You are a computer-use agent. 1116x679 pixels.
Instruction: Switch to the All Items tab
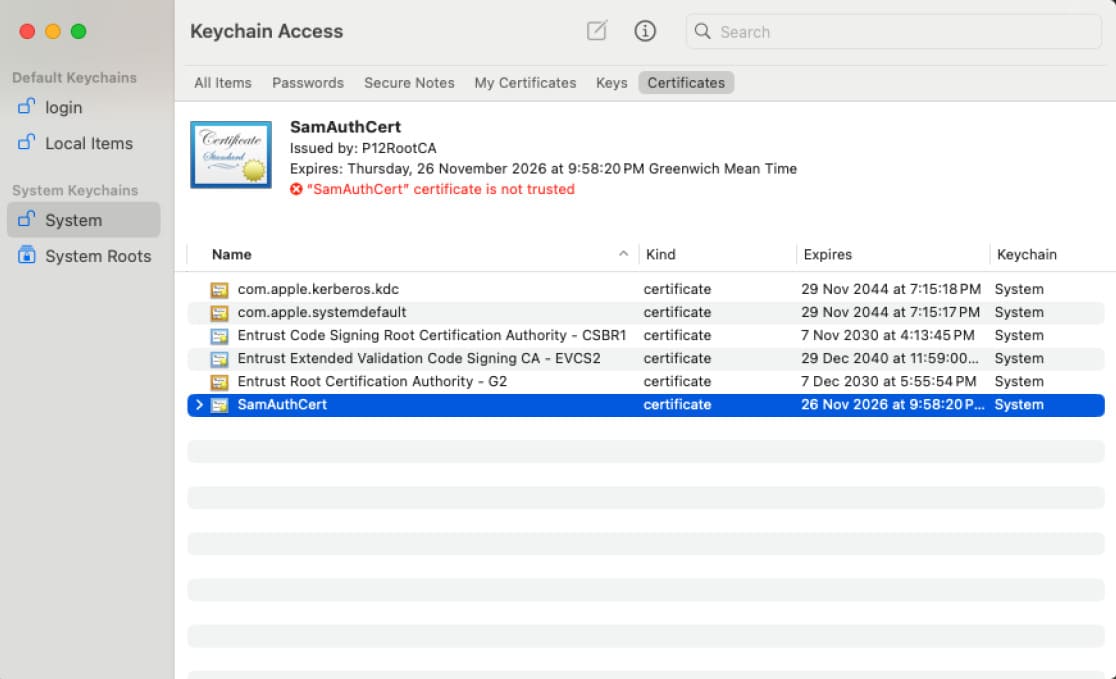[222, 83]
